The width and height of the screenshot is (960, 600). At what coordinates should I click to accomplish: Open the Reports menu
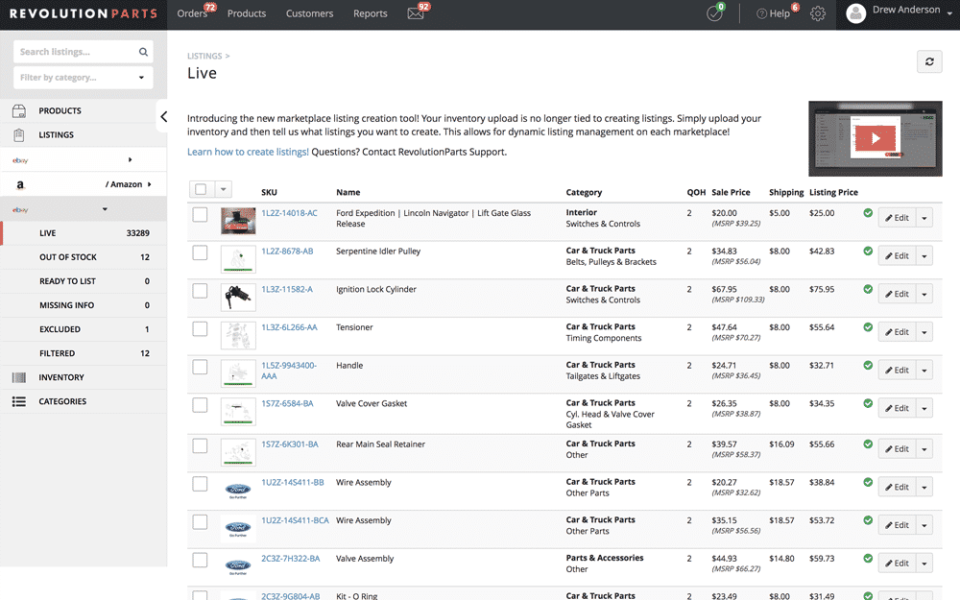pyautogui.click(x=370, y=14)
